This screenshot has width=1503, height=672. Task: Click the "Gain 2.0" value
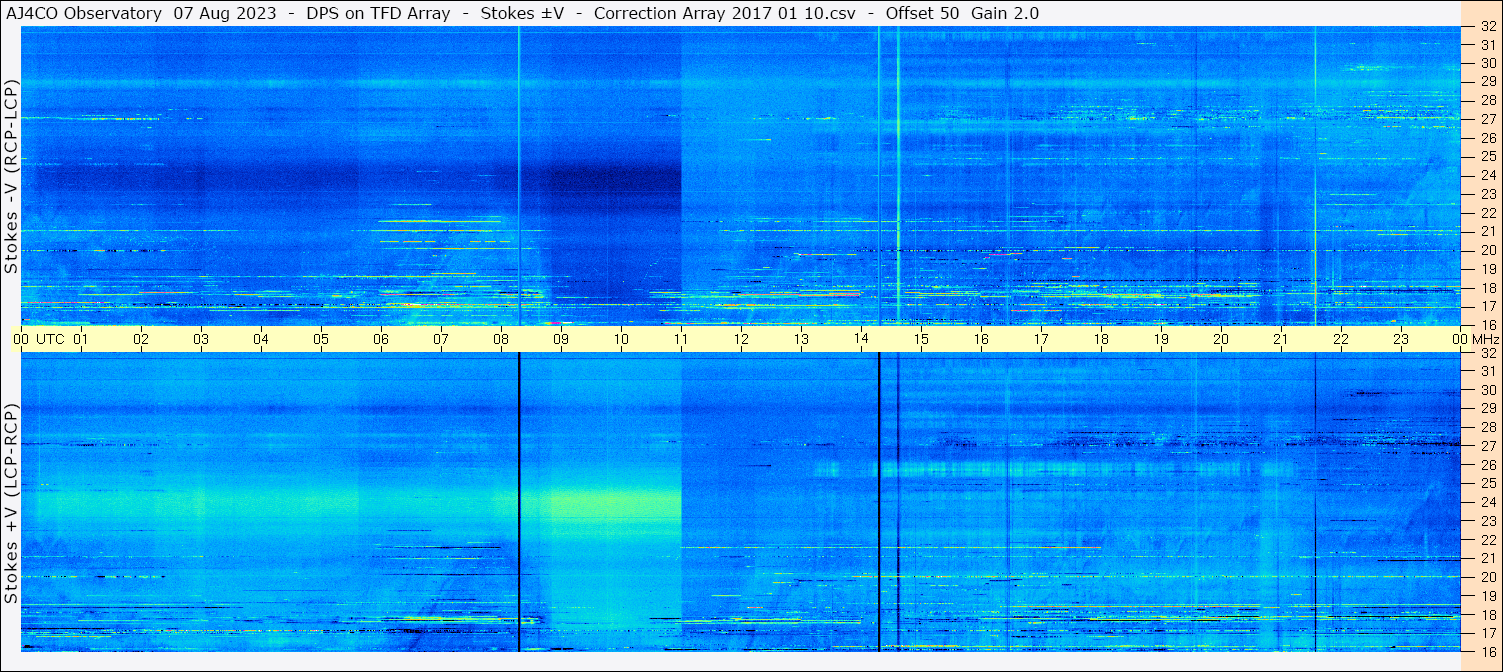1005,13
